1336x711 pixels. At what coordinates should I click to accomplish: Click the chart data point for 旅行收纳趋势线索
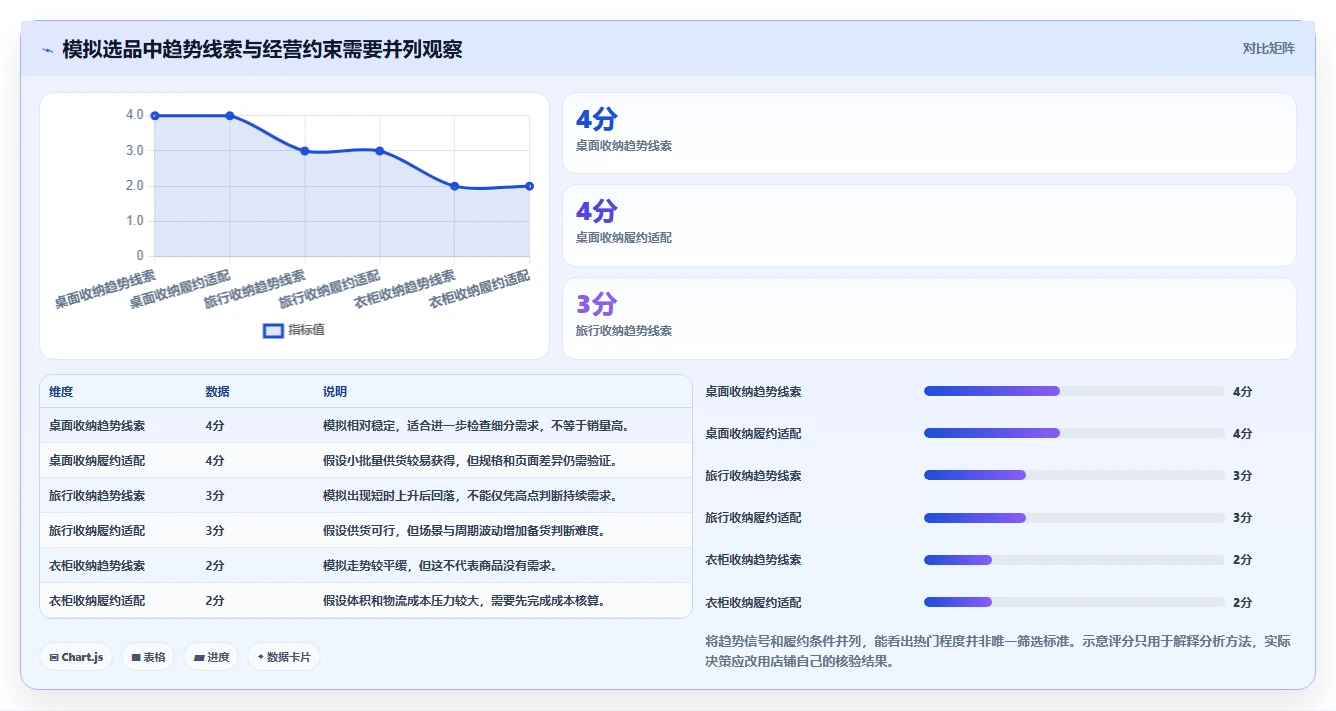click(305, 151)
